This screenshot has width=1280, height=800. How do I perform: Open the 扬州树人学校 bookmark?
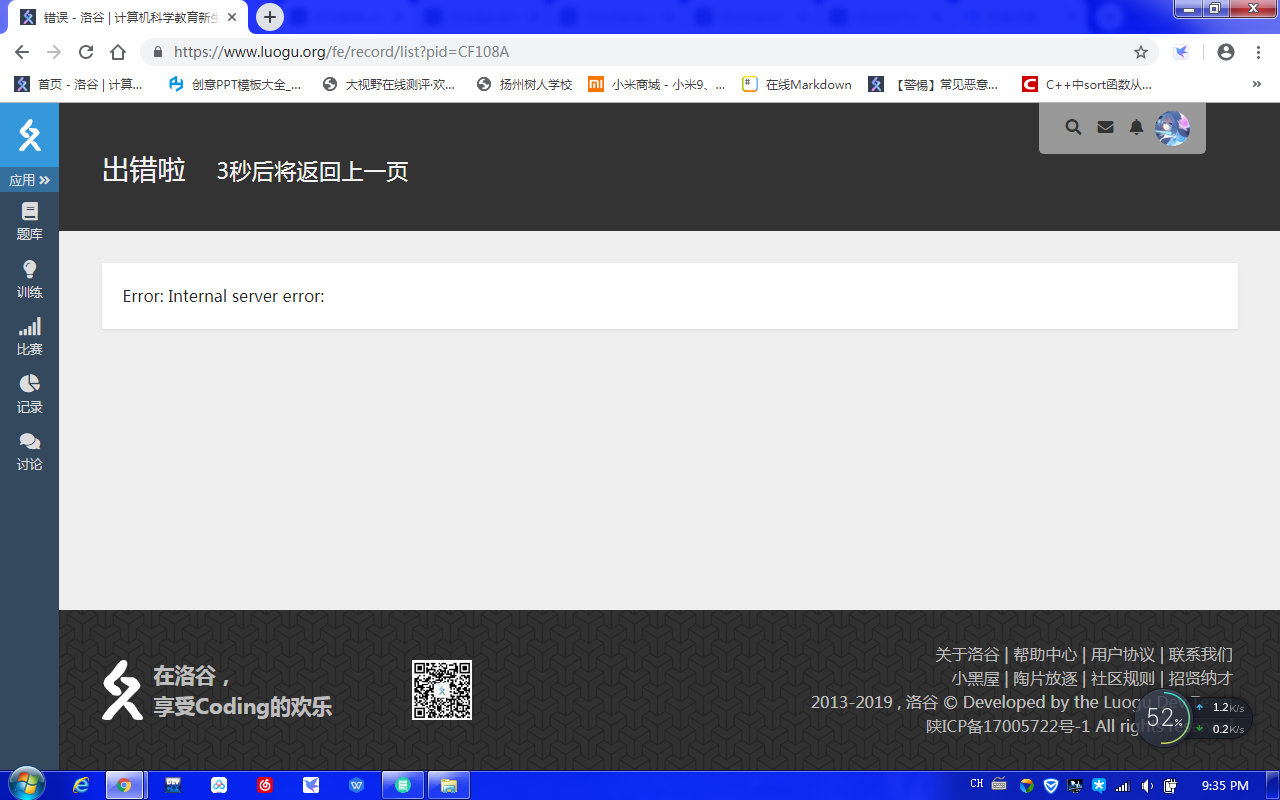[x=525, y=85]
